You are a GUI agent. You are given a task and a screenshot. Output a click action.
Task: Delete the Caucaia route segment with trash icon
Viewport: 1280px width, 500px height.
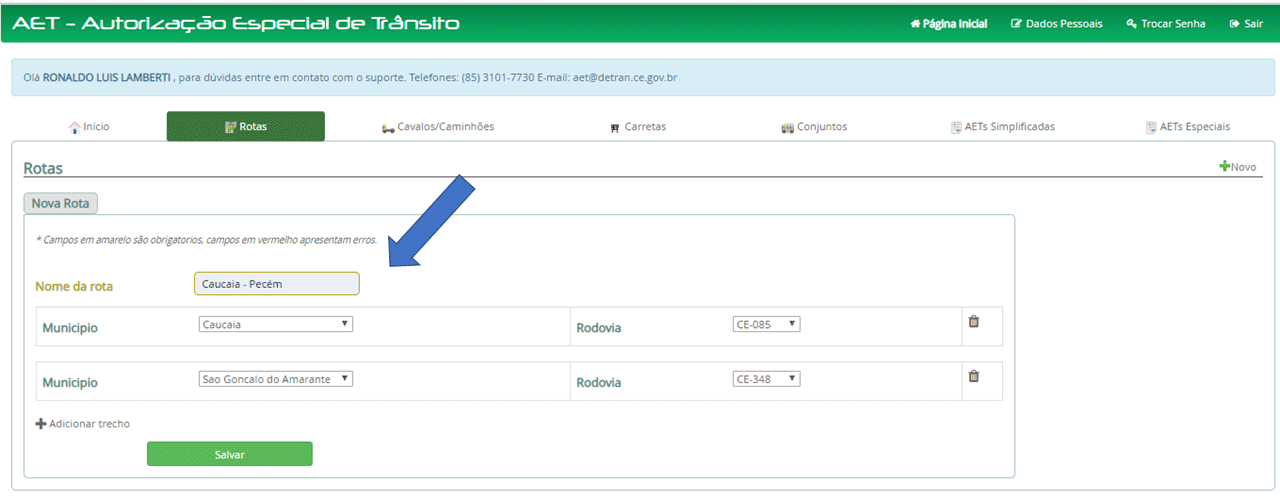[x=973, y=322]
